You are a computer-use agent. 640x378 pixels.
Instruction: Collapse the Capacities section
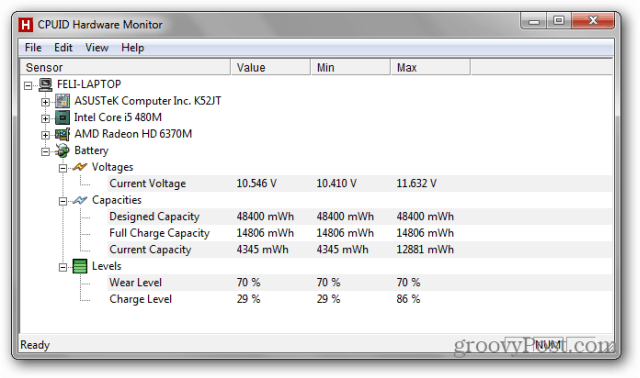[x=63, y=201]
